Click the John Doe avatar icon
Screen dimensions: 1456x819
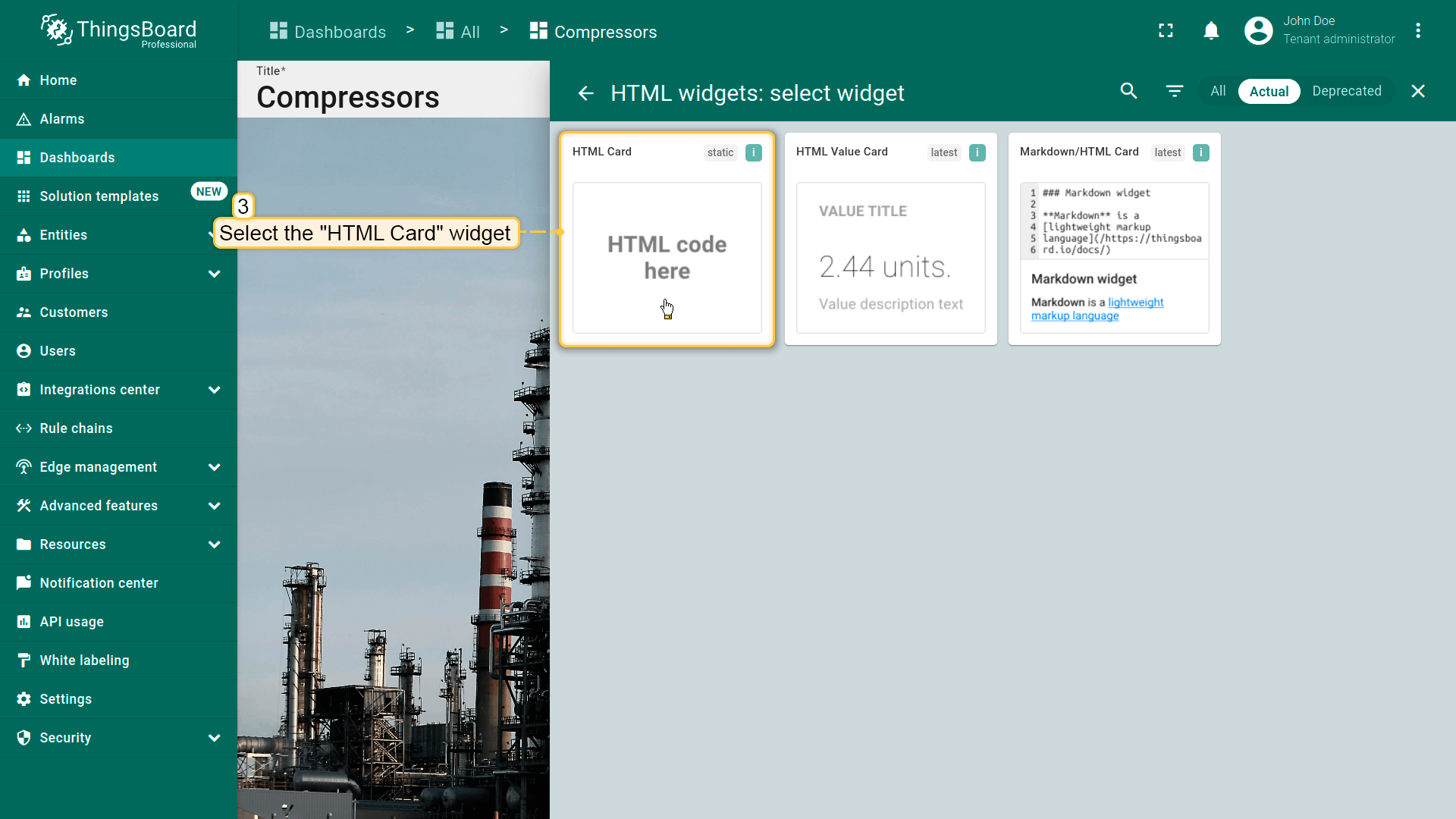coord(1258,30)
